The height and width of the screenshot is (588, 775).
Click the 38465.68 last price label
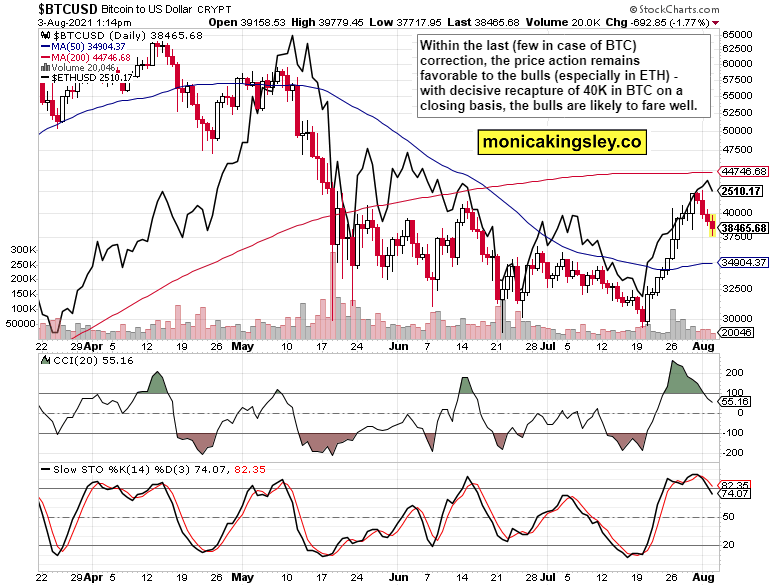click(744, 228)
